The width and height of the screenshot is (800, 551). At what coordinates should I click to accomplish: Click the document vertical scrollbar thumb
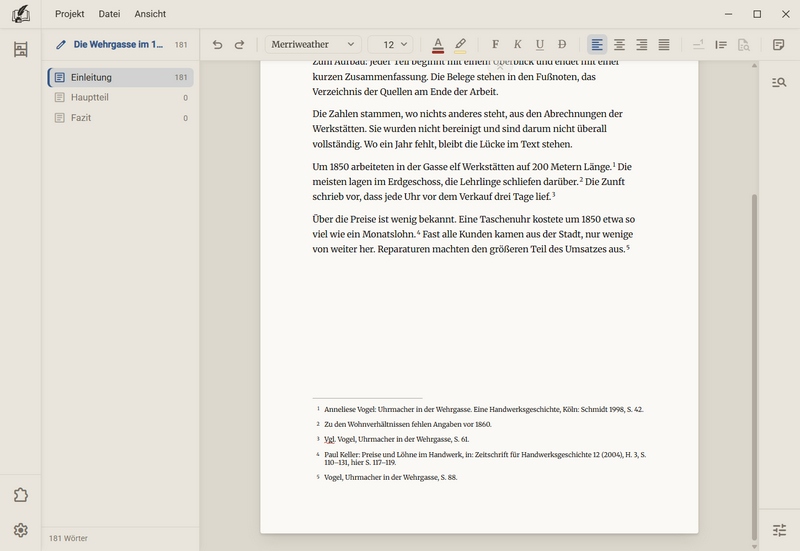pos(754,366)
